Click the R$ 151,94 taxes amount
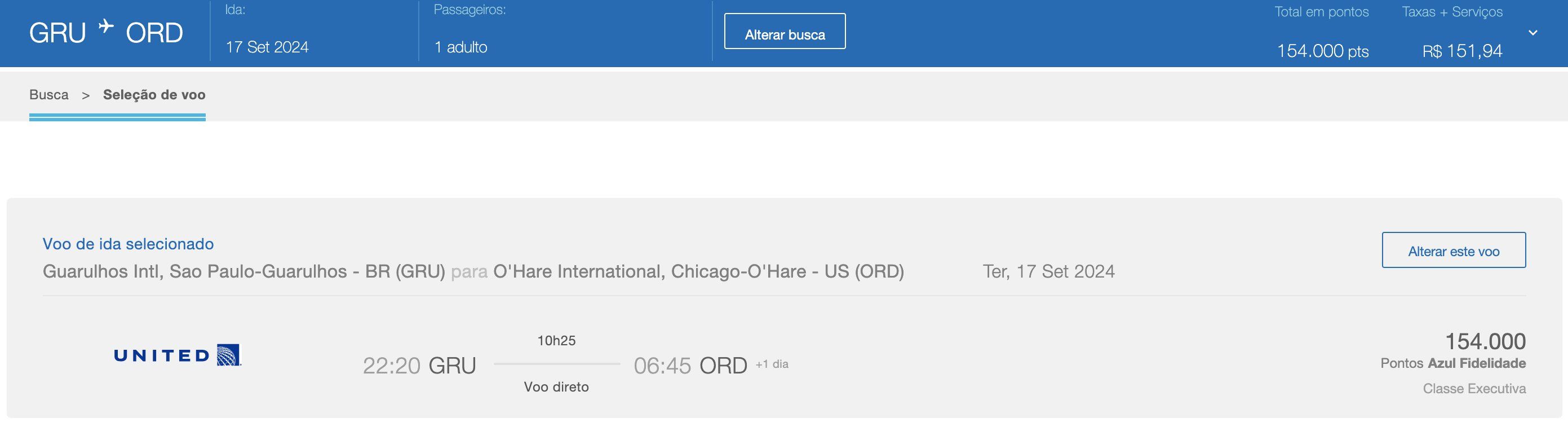This screenshot has width=1568, height=422. tap(1462, 51)
